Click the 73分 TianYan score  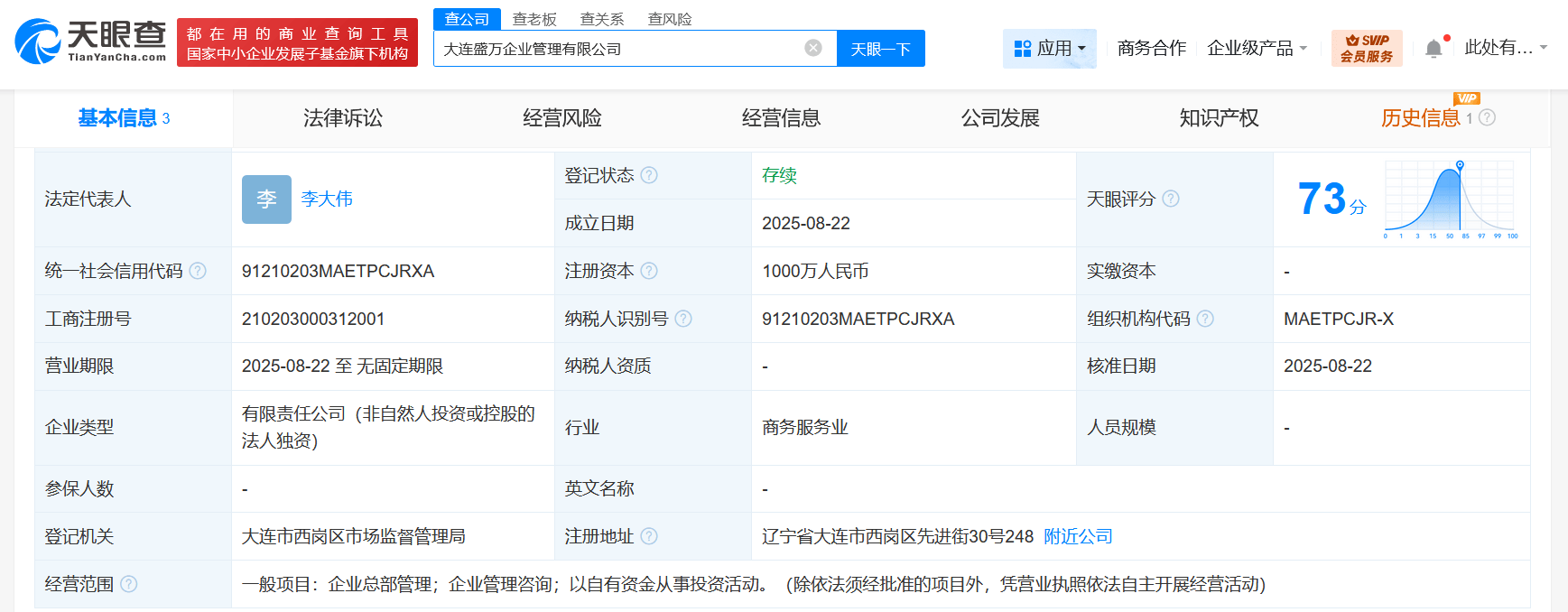click(x=1331, y=199)
